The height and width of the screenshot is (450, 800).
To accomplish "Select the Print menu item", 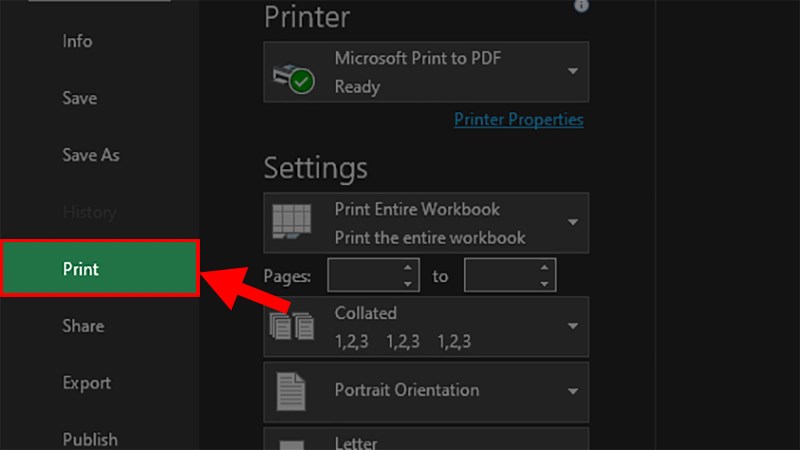I will pos(100,268).
